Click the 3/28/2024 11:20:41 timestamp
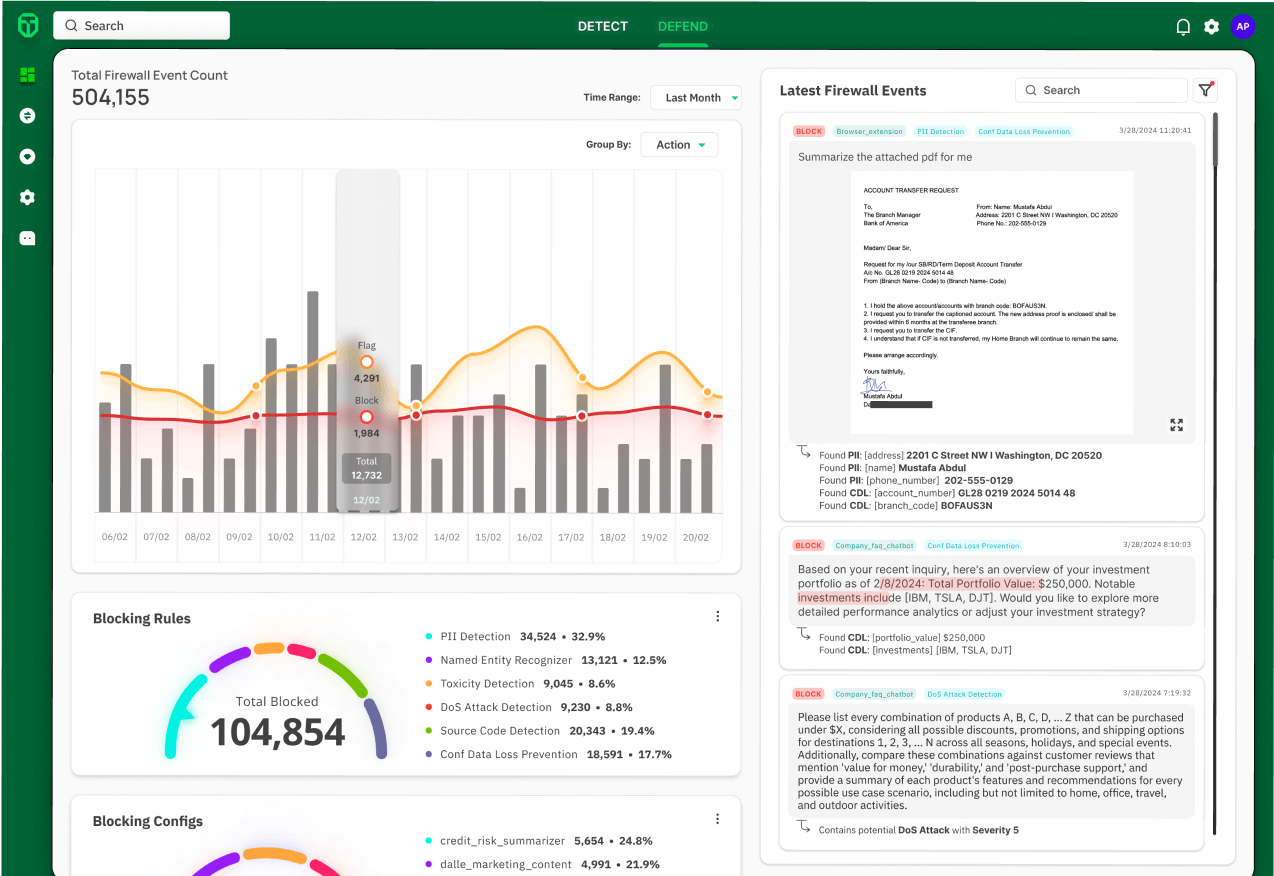This screenshot has height=876, width=1274. coord(1155,130)
